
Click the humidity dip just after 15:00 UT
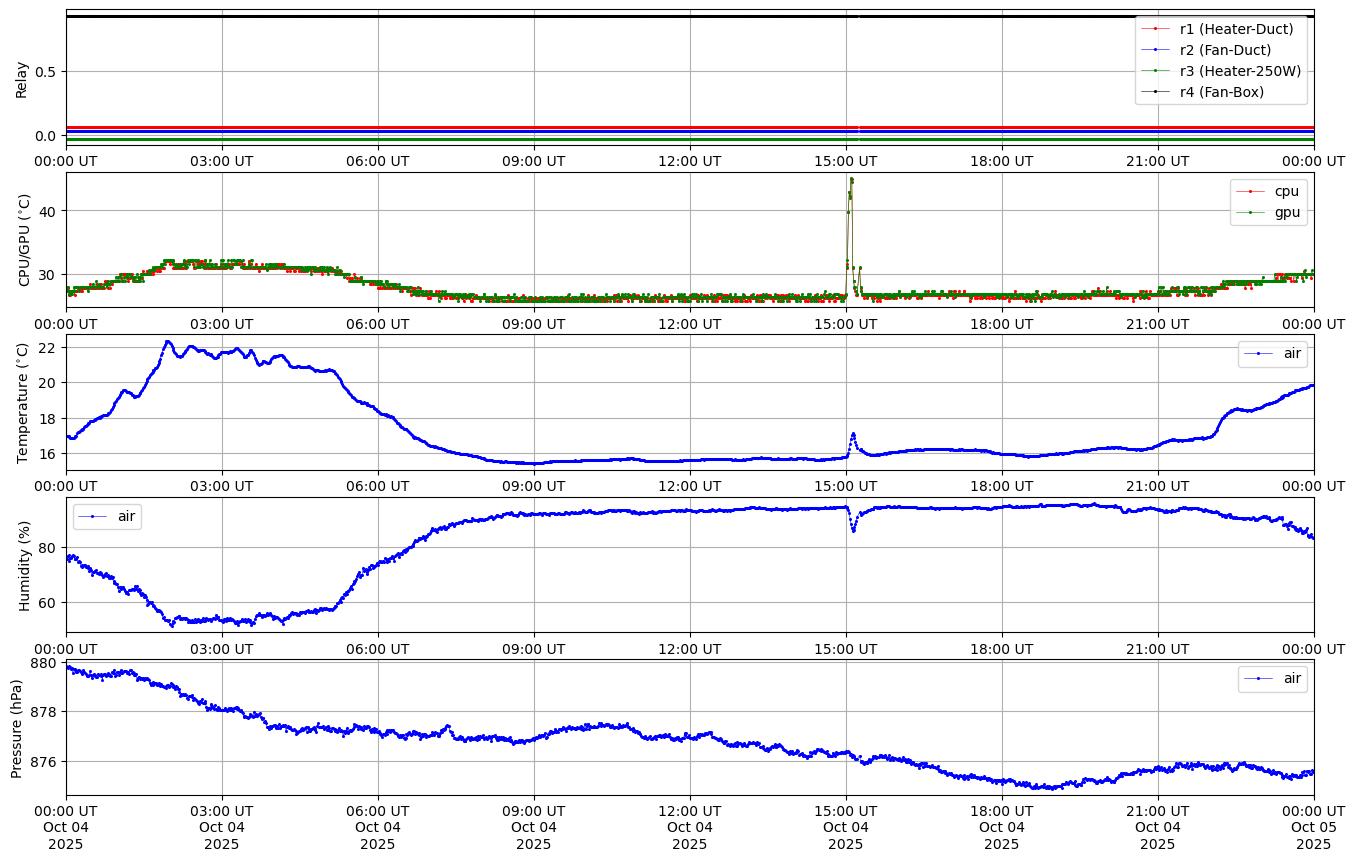[853, 529]
